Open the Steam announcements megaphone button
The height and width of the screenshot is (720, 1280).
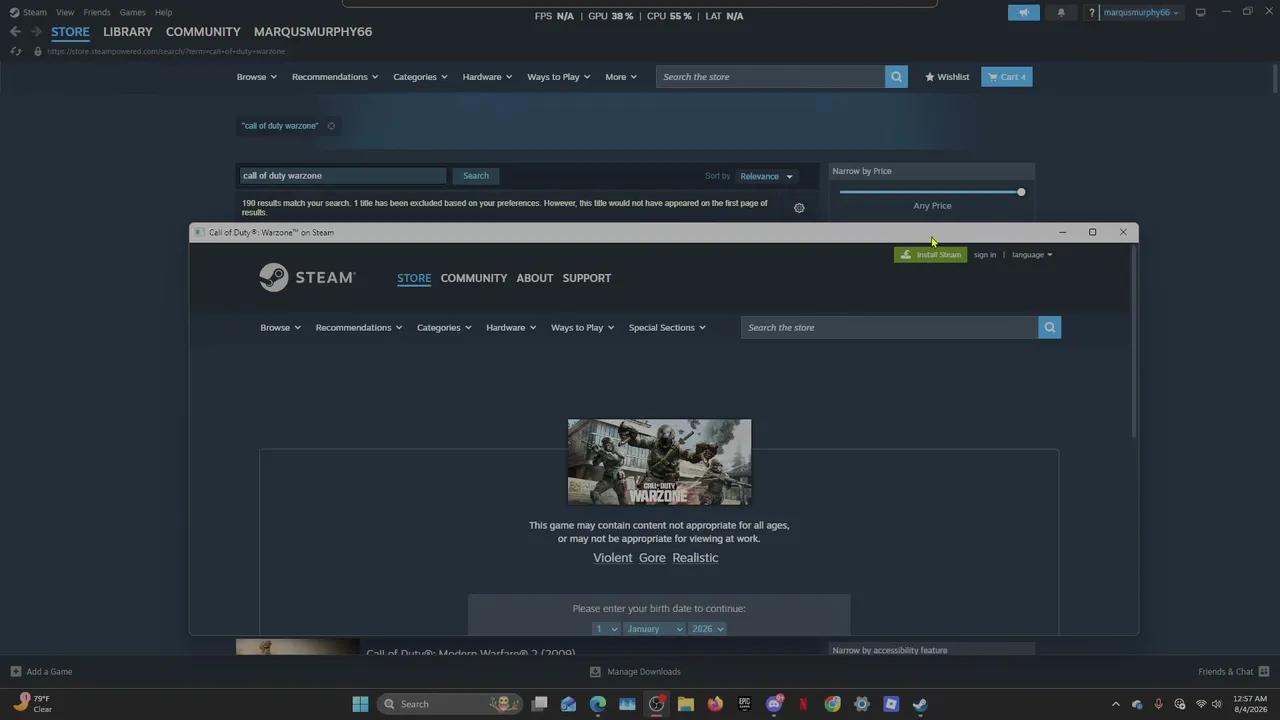pos(1023,12)
